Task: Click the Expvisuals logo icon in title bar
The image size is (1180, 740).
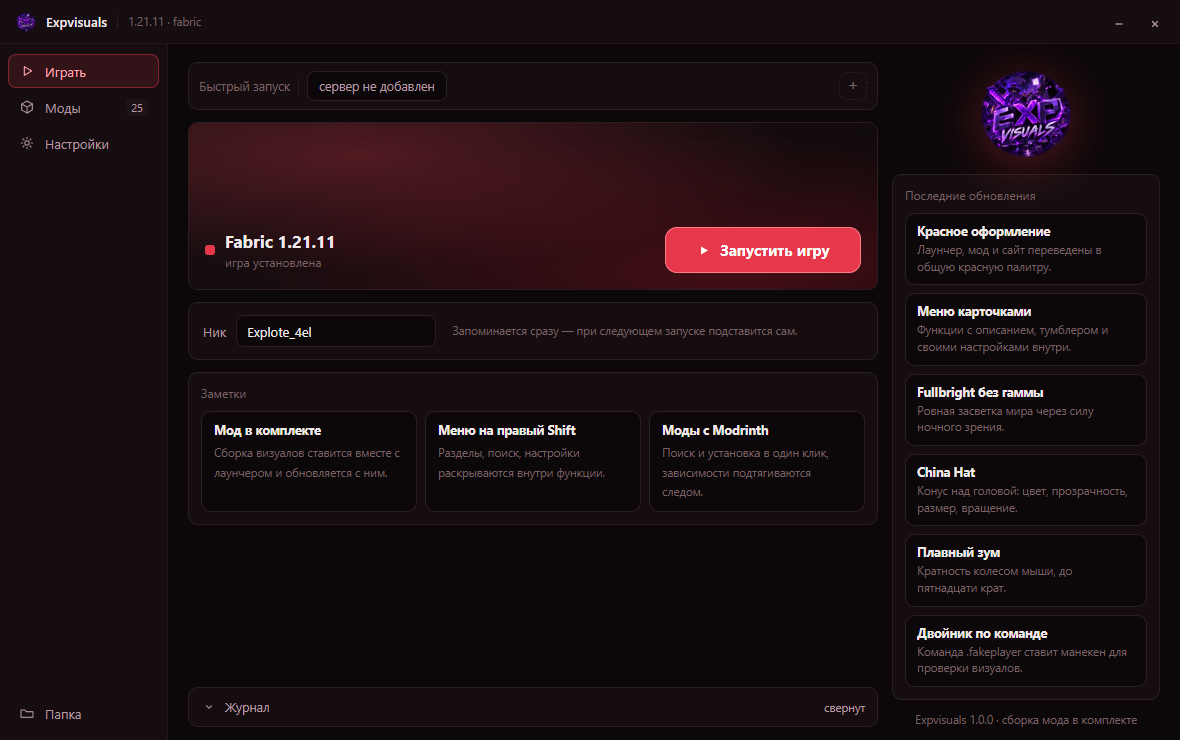Action: [x=26, y=22]
